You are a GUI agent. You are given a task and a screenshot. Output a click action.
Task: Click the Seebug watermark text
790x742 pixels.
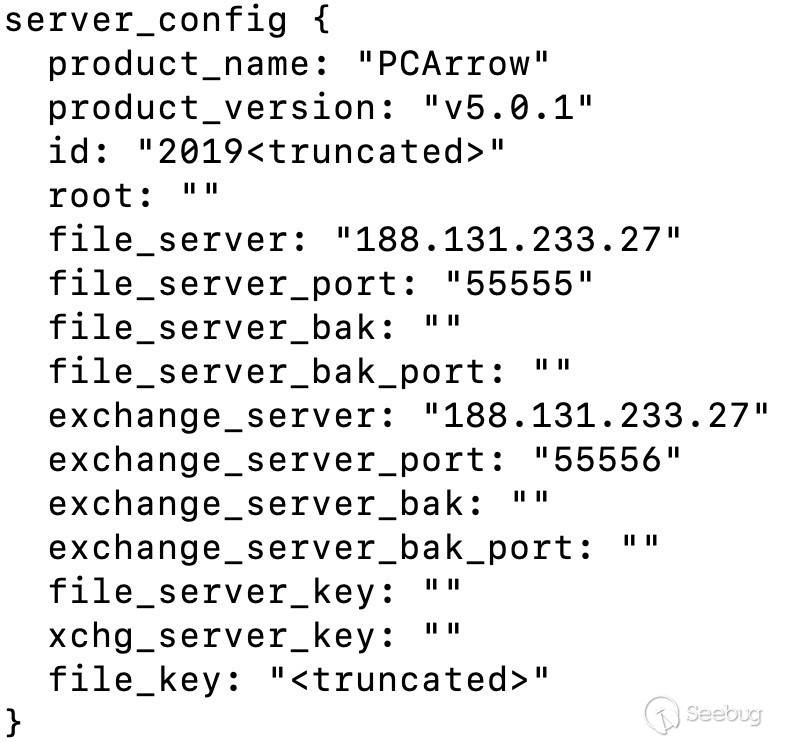(x=724, y=714)
